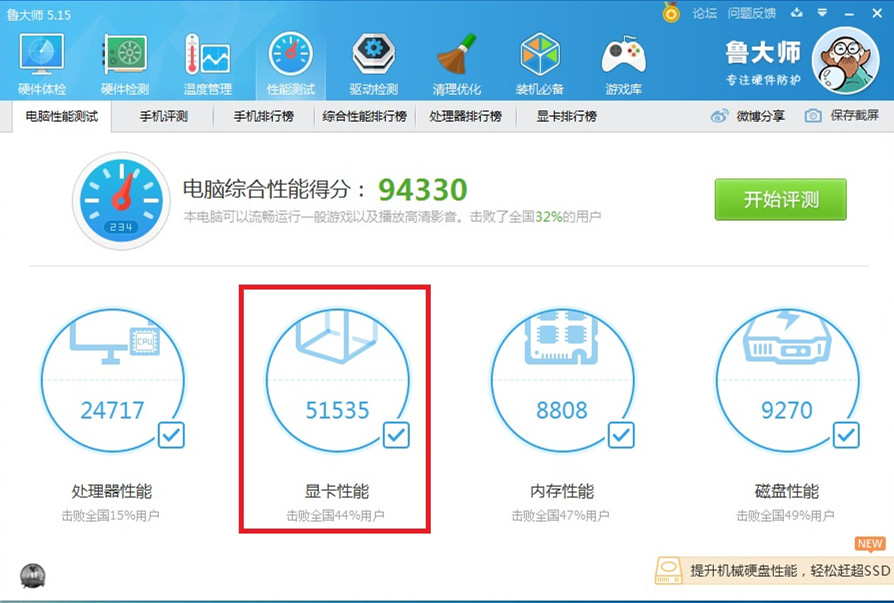Click the memory performance circle 8808
The image size is (894, 603).
(x=562, y=380)
